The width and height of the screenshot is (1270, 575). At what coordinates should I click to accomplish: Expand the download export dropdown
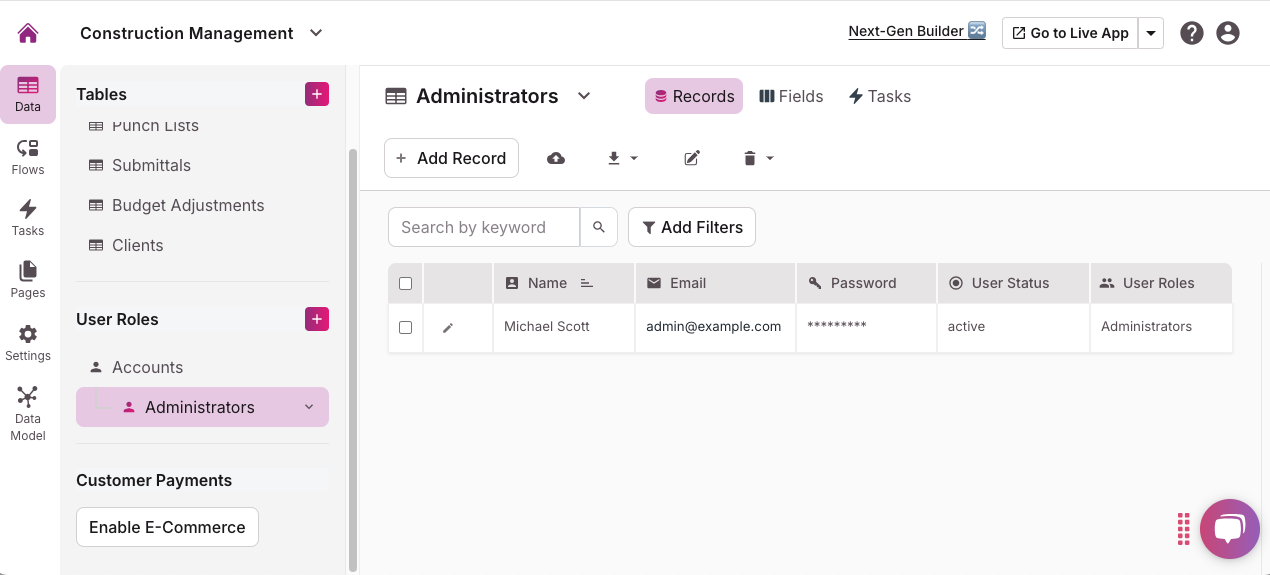(x=622, y=158)
